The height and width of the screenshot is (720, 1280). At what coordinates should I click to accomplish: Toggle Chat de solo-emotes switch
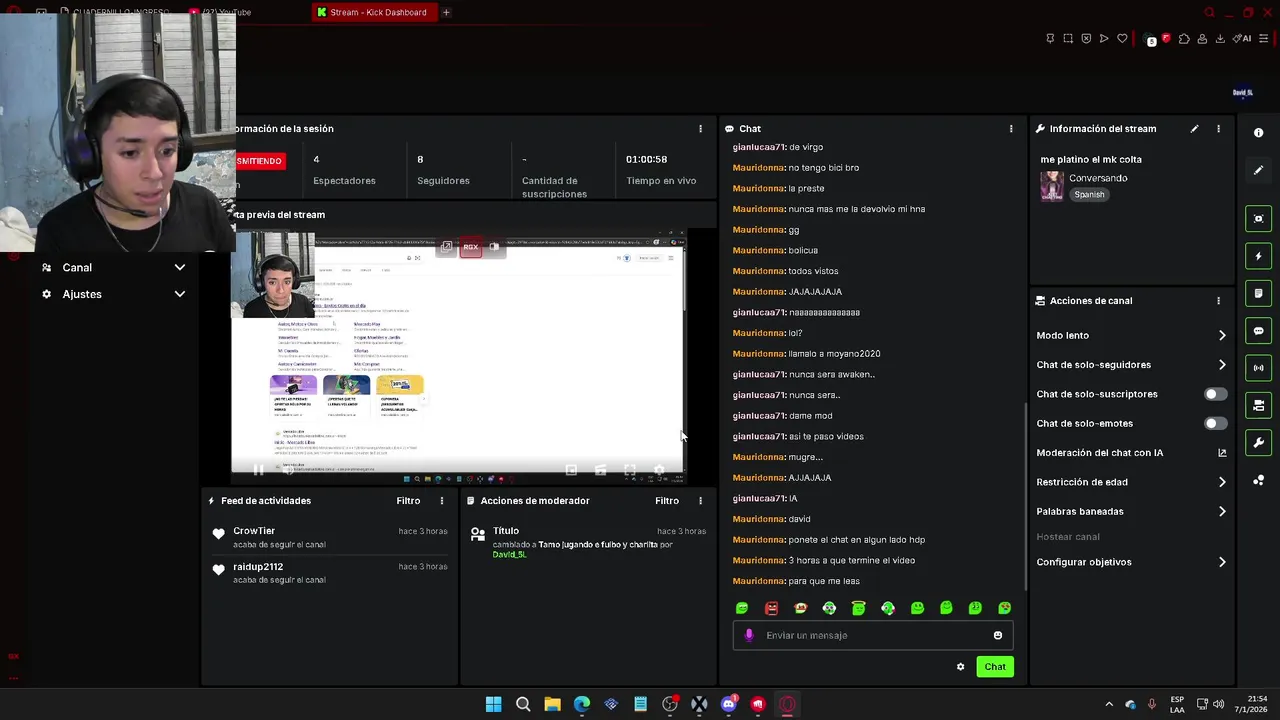coord(1215,424)
